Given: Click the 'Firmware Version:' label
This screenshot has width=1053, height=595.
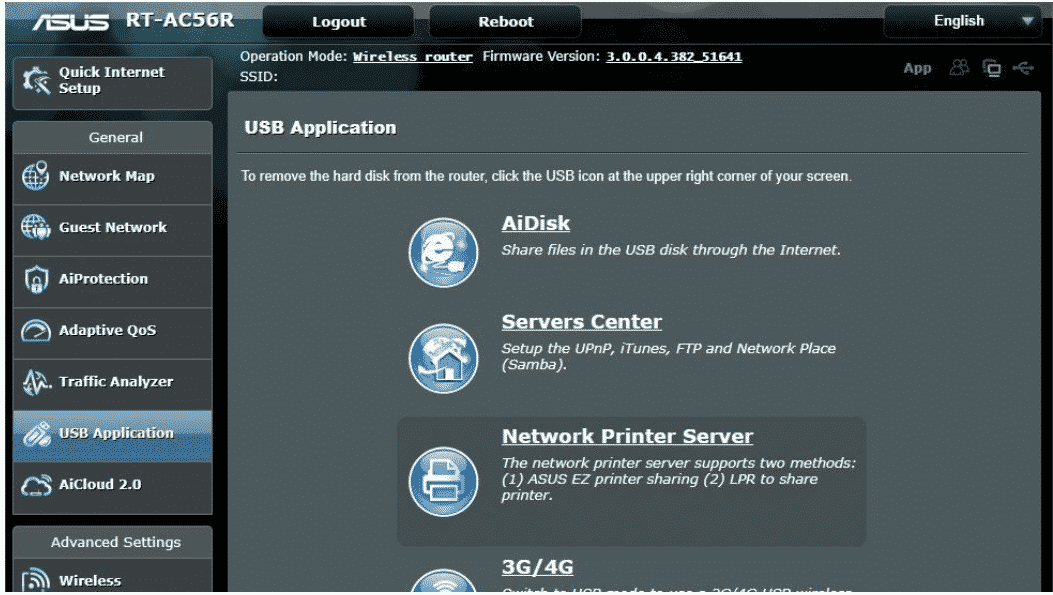Looking at the screenshot, I should (541, 57).
